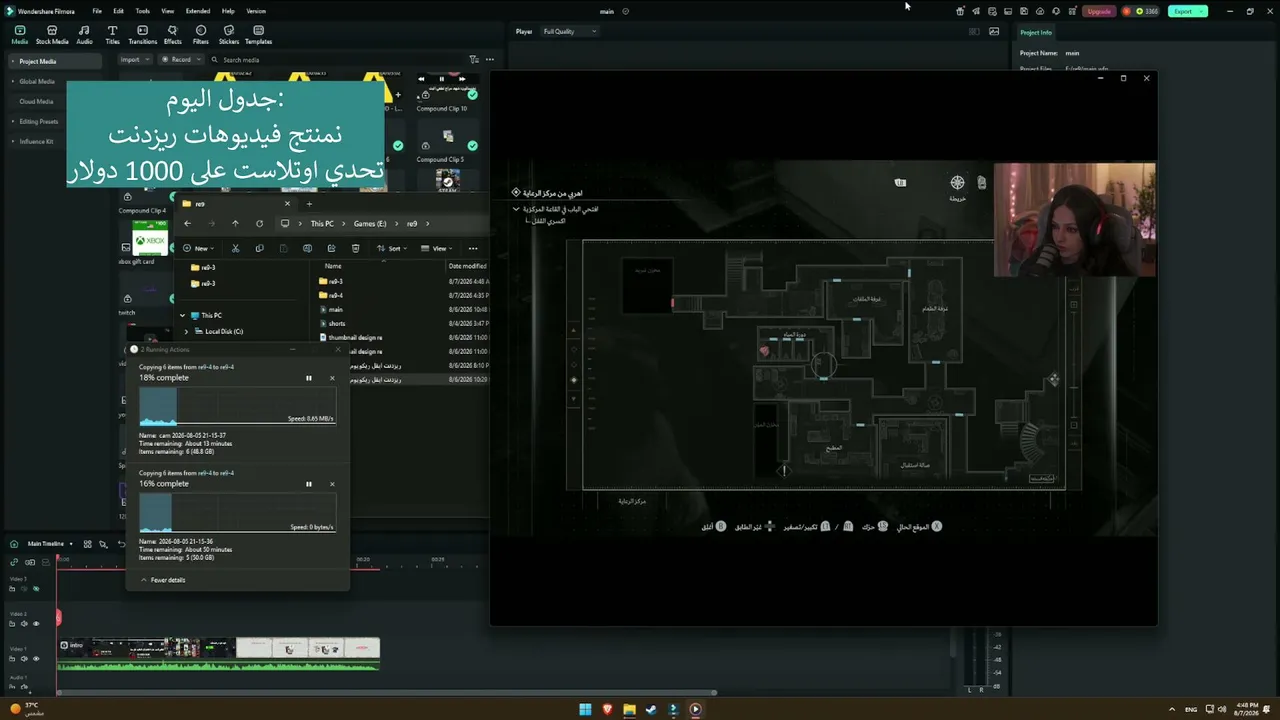Expand the Project Media section
This screenshot has width=1280, height=720.
pos(13,62)
